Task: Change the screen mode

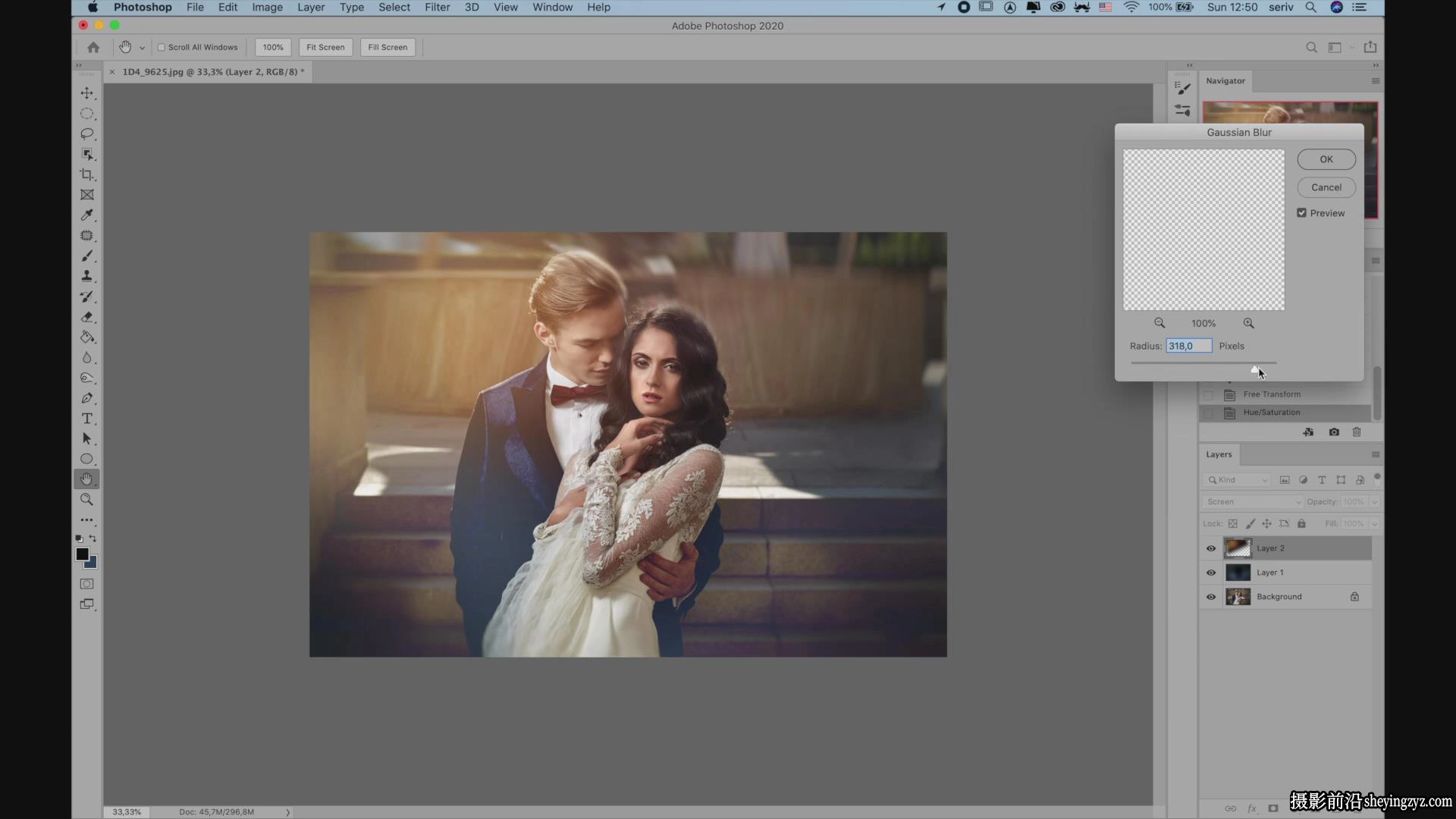Action: click(87, 604)
